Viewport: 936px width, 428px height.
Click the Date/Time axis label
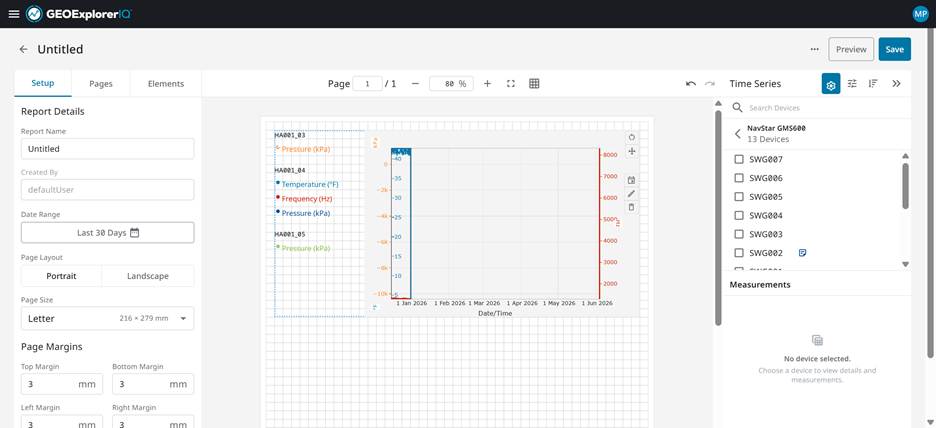(495, 313)
